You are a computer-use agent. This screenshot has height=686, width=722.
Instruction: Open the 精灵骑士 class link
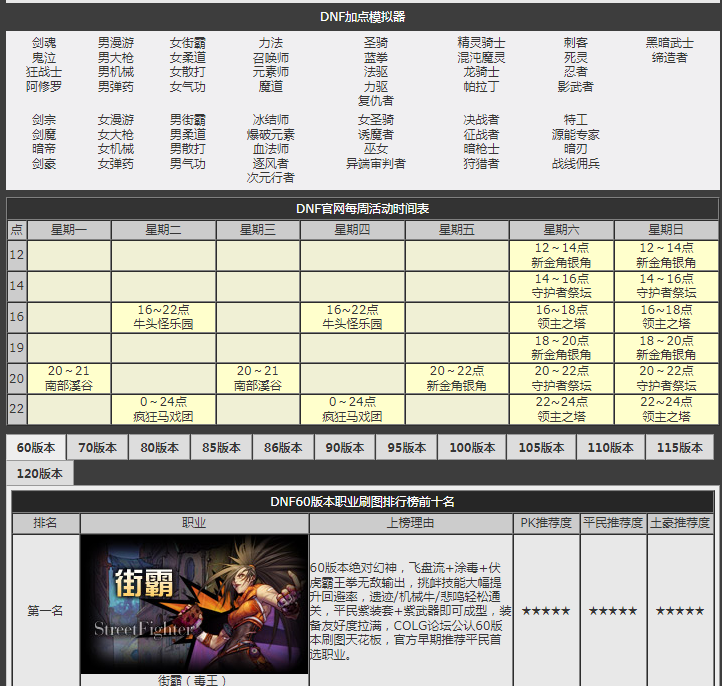coord(481,43)
